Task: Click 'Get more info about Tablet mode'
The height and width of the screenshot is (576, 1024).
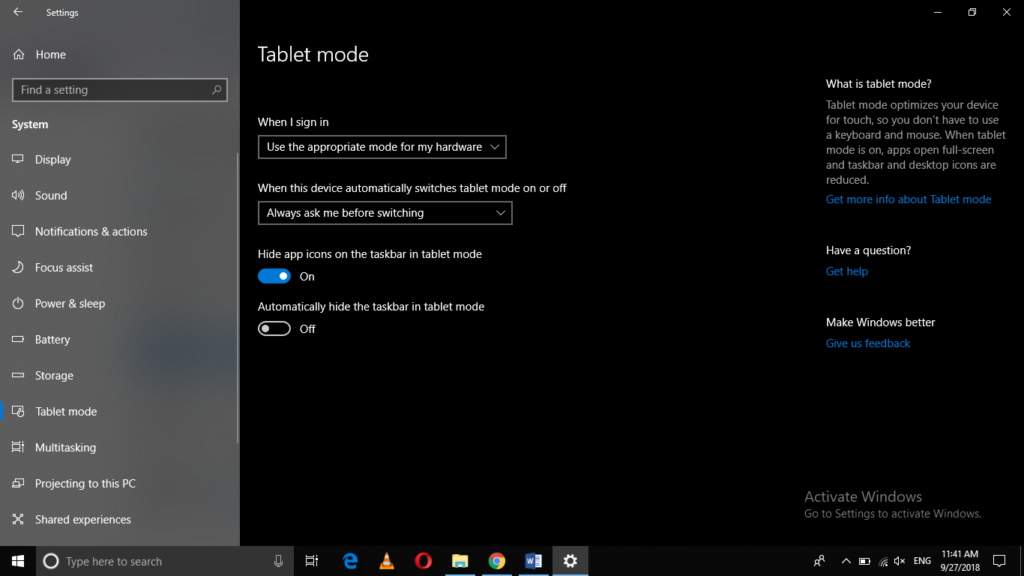Action: point(908,199)
